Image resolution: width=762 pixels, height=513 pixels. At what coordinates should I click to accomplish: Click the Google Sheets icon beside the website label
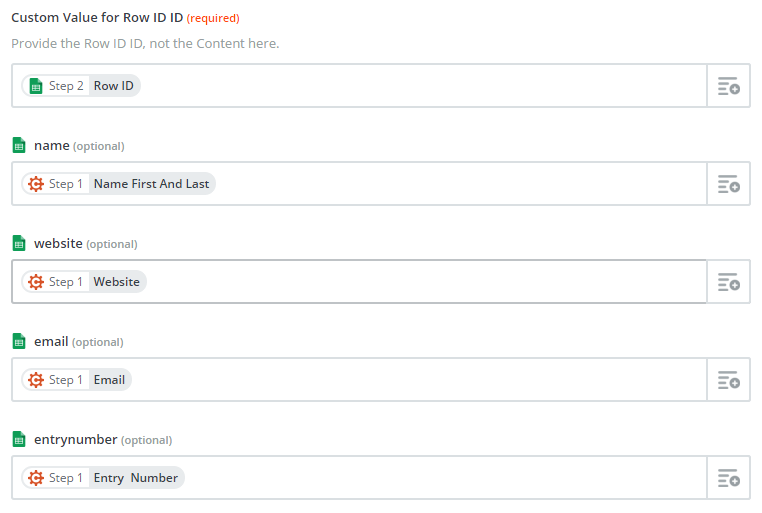pyautogui.click(x=19, y=243)
